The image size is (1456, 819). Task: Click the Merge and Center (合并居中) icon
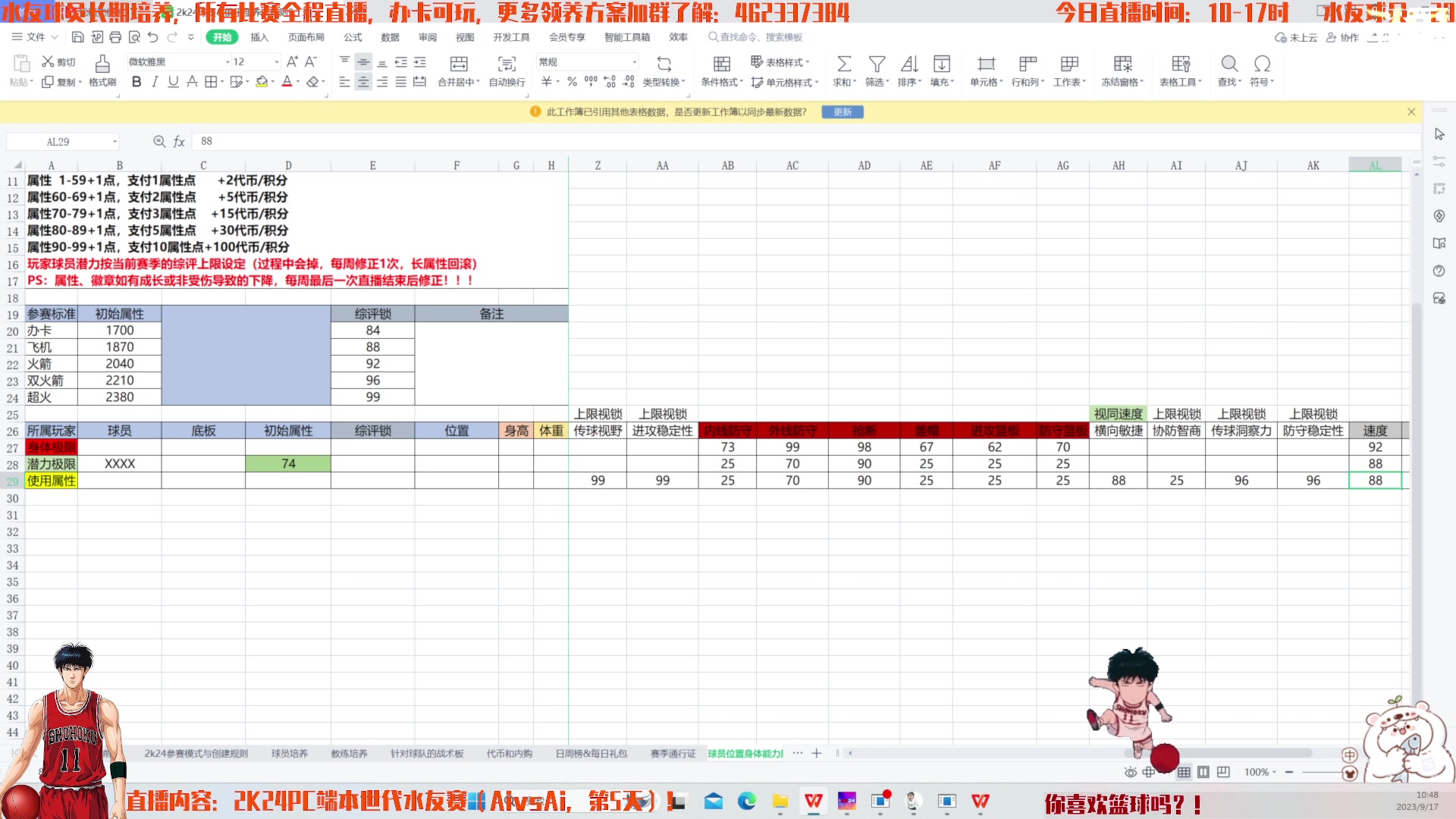(459, 64)
